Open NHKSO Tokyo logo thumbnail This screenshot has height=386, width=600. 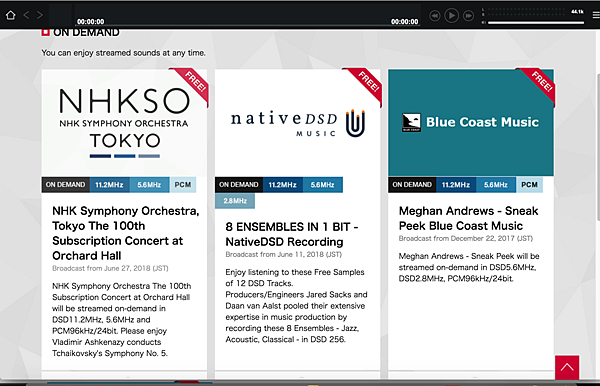click(x=124, y=123)
